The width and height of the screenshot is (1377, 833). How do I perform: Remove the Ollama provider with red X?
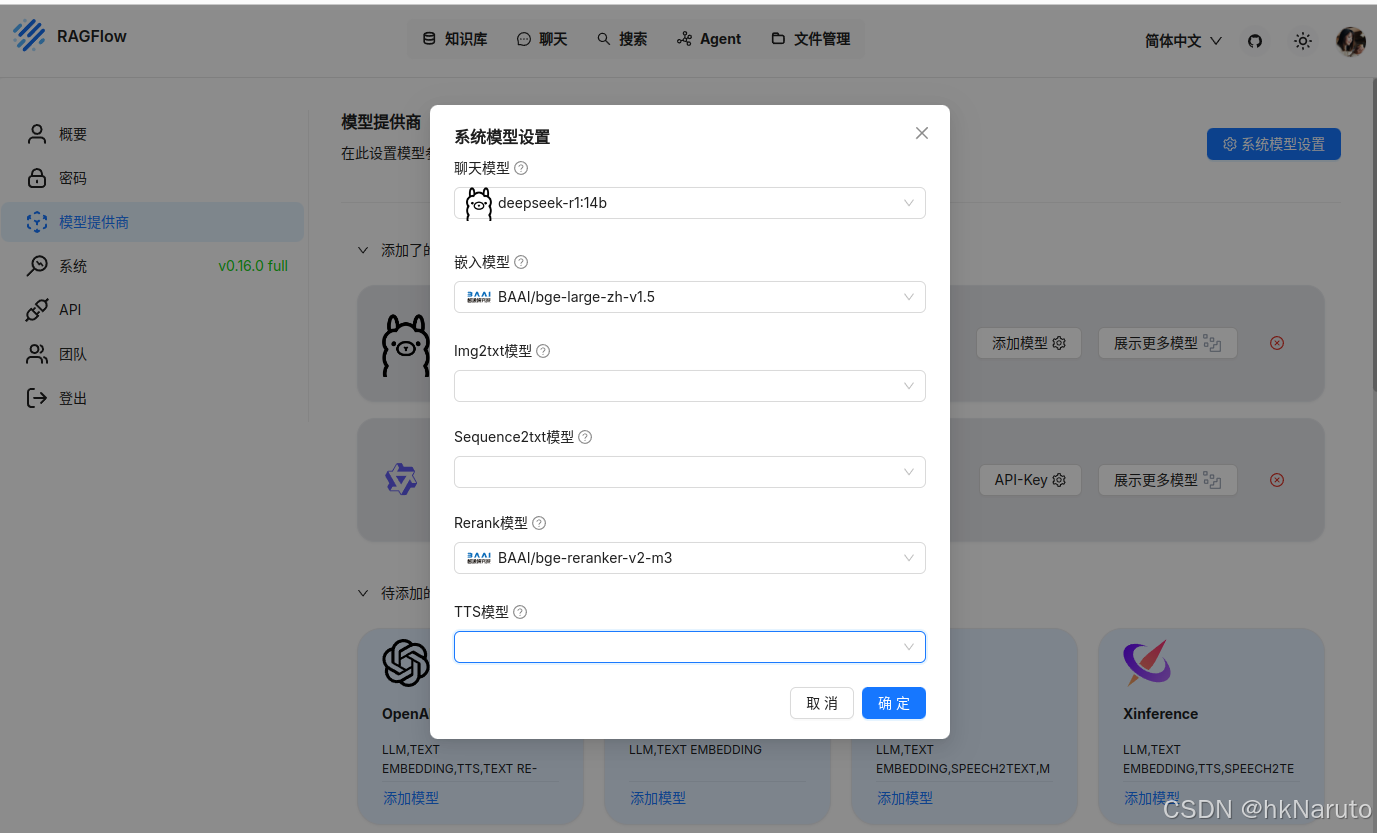coord(1277,343)
